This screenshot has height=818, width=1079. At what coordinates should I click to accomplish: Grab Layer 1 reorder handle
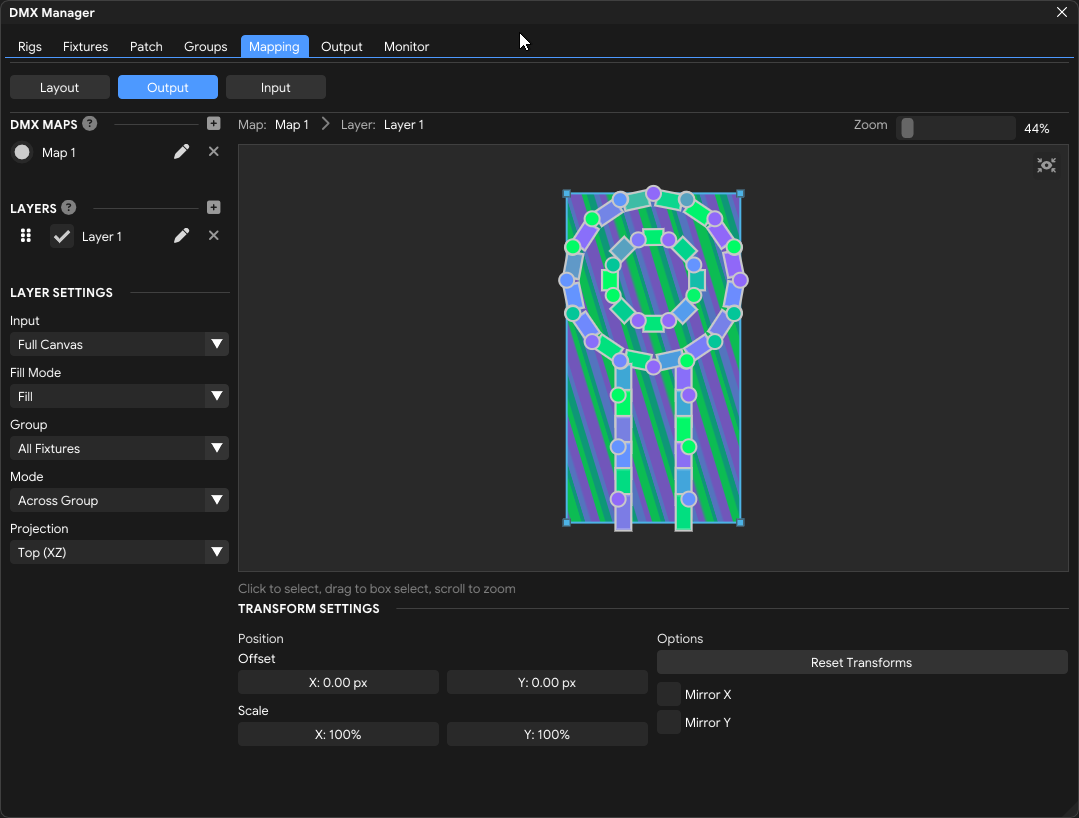pos(25,236)
